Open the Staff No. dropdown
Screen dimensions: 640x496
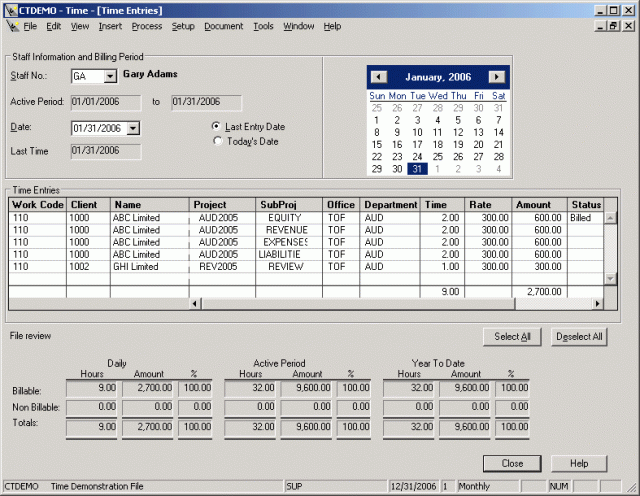110,76
